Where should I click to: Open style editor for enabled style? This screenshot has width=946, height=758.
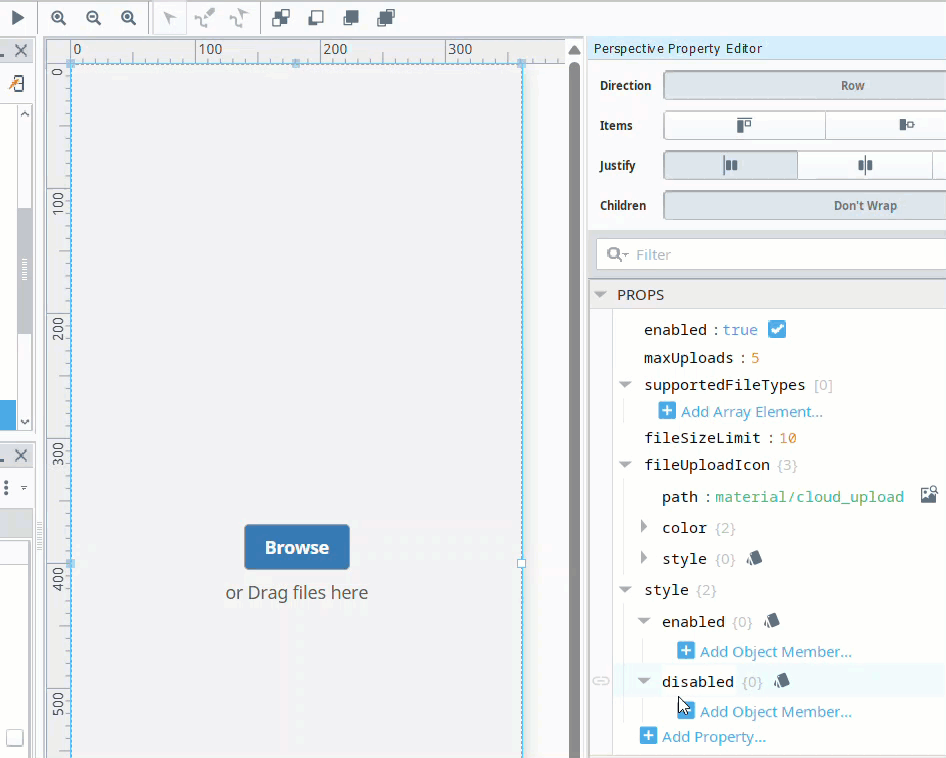point(772,620)
